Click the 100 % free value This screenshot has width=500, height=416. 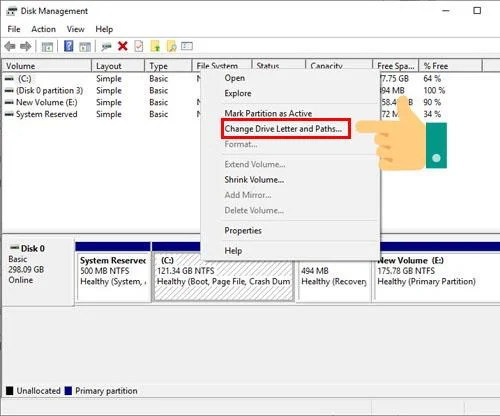tap(434, 90)
